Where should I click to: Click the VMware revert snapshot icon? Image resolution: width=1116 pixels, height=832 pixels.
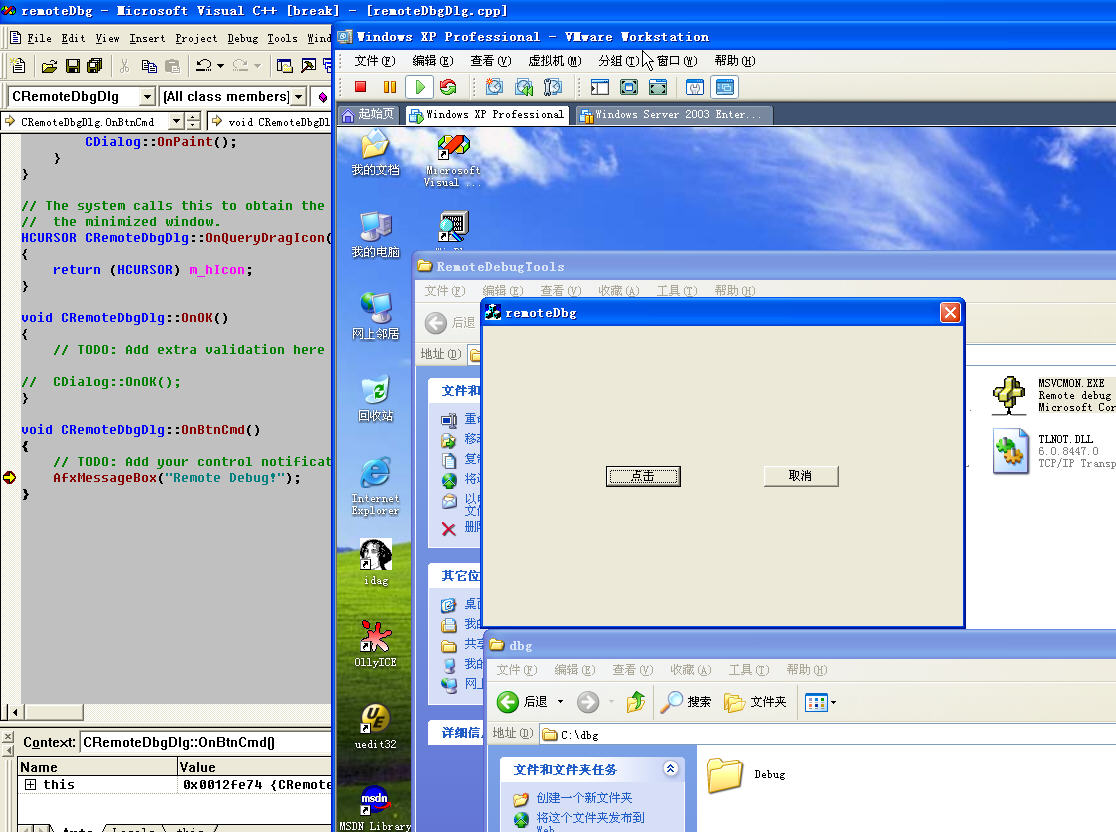(x=524, y=87)
